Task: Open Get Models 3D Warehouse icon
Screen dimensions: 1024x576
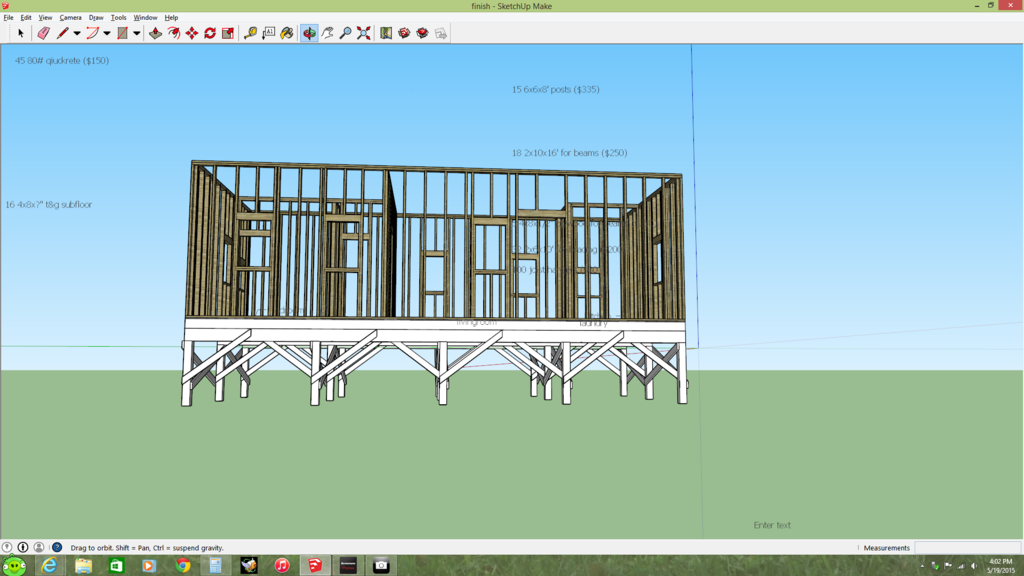Action: tap(404, 33)
